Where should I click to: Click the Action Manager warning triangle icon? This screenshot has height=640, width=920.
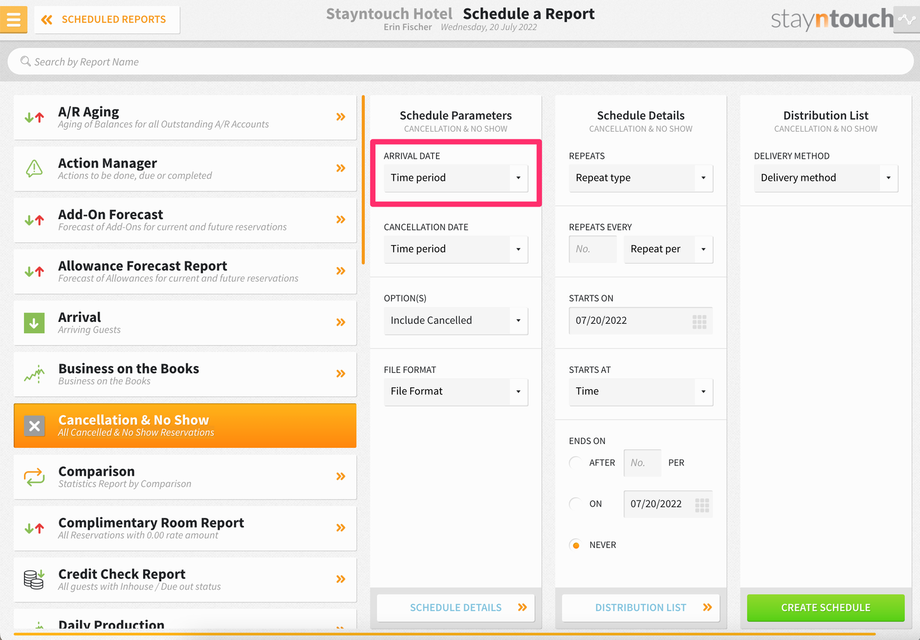[35, 168]
